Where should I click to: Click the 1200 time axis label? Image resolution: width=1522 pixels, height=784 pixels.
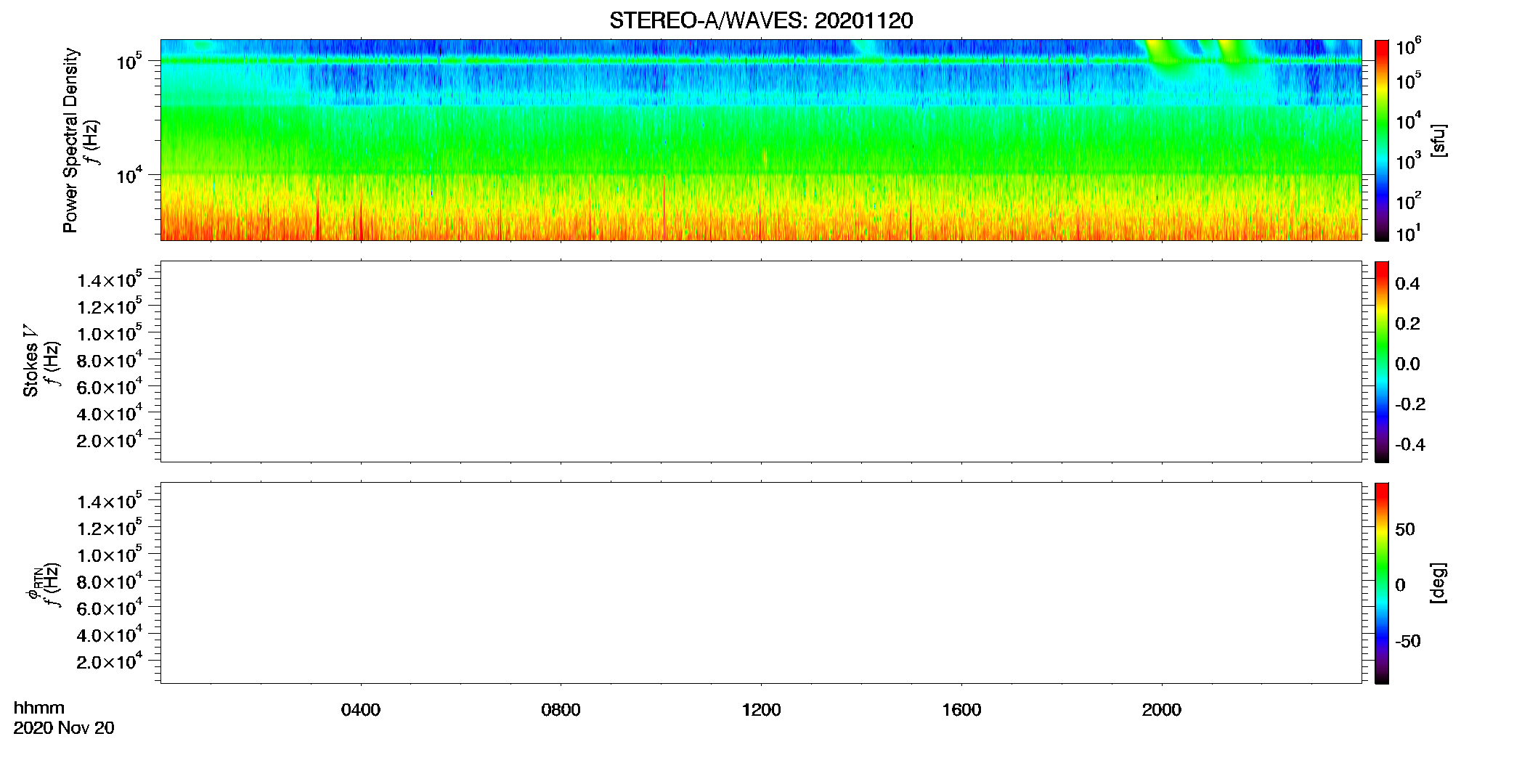(x=761, y=710)
